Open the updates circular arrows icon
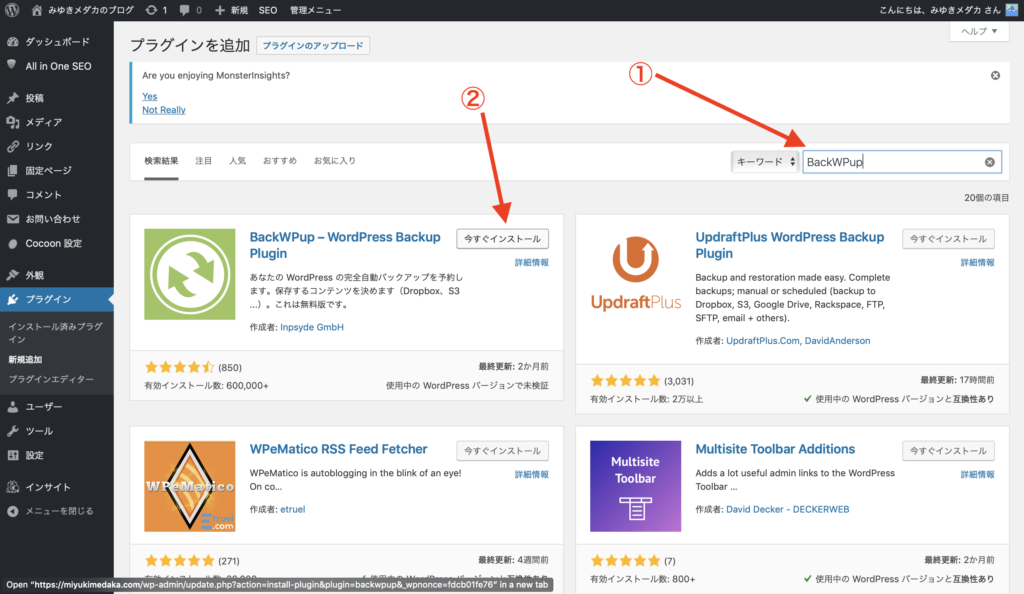Image resolution: width=1024 pixels, height=594 pixels. 152,10
